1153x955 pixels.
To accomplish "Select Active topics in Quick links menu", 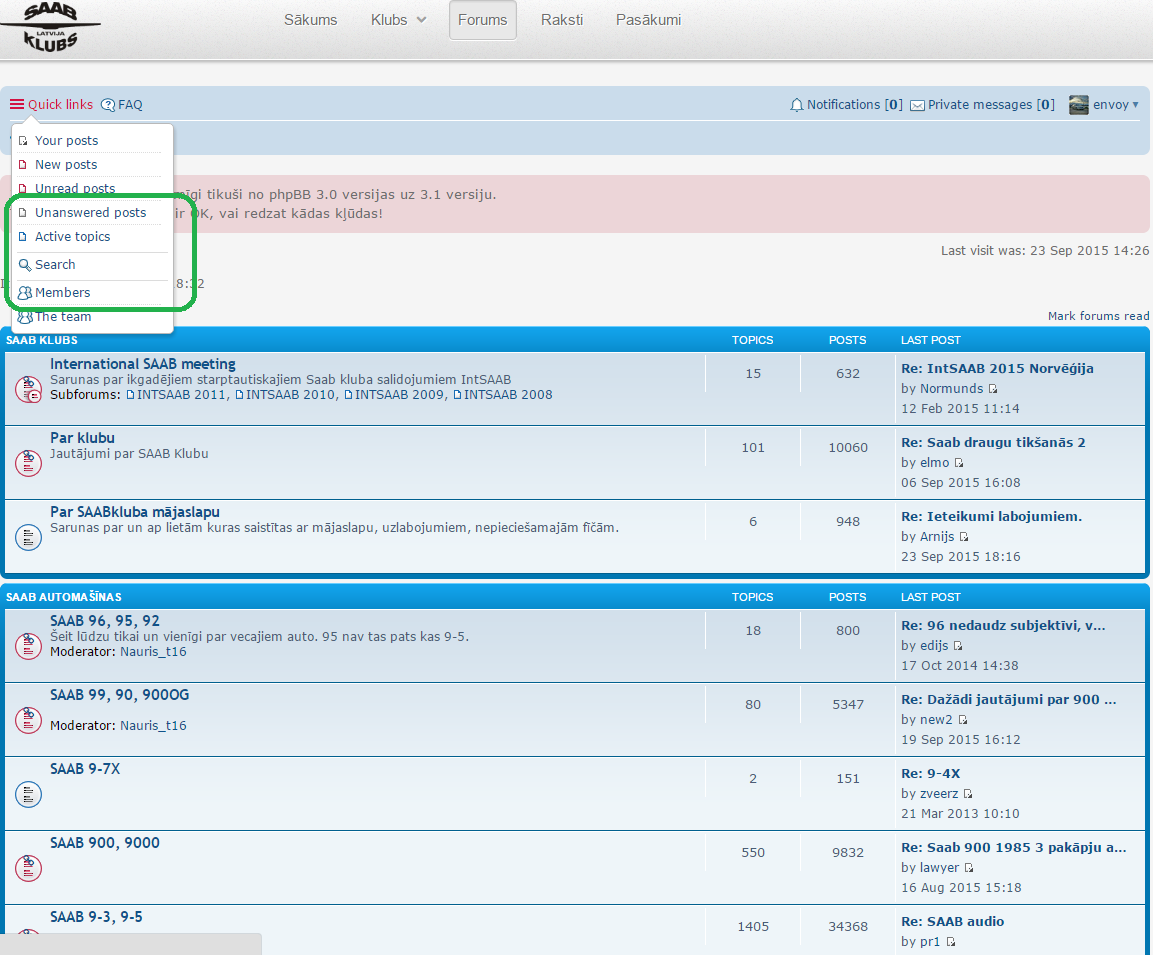I will pos(72,237).
